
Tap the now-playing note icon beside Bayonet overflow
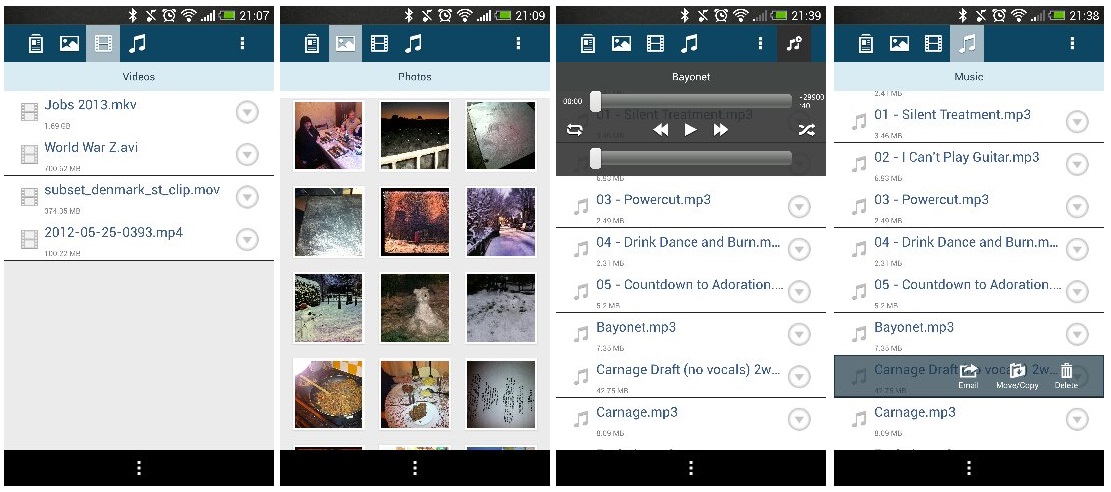[794, 44]
